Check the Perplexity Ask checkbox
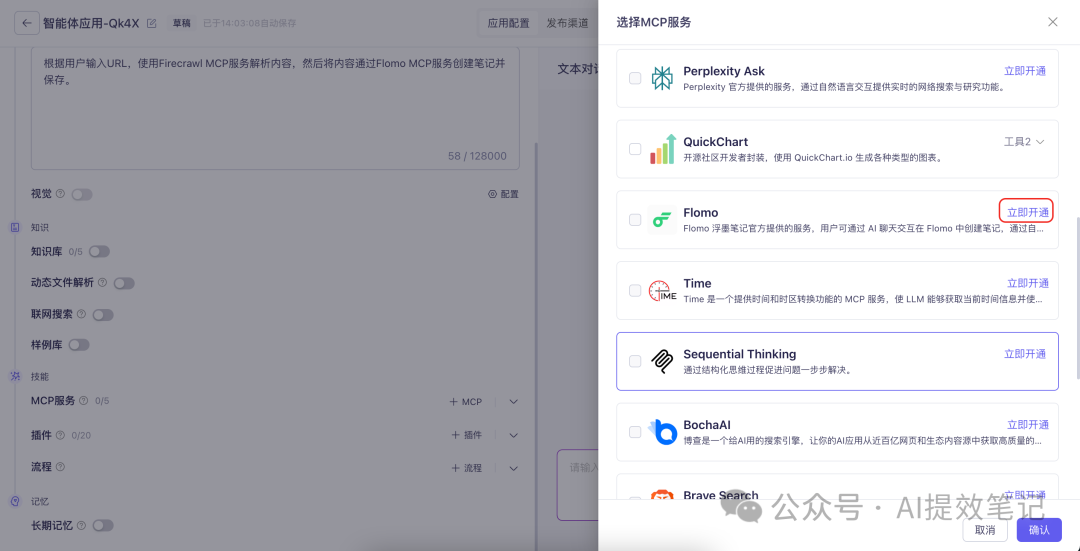Viewport: 1080px width, 551px height. (x=635, y=79)
